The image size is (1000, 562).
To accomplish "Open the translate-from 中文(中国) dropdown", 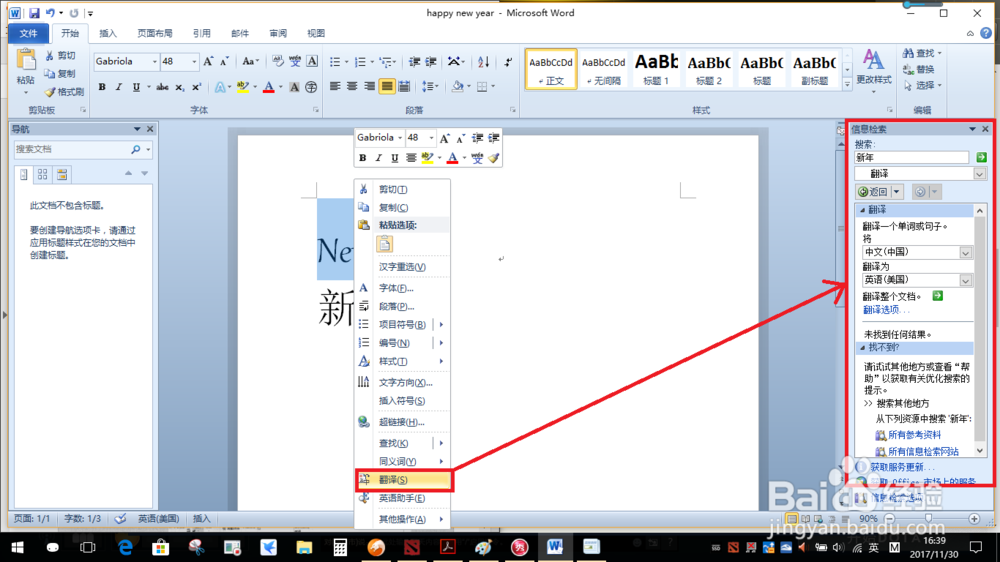I will click(x=966, y=253).
